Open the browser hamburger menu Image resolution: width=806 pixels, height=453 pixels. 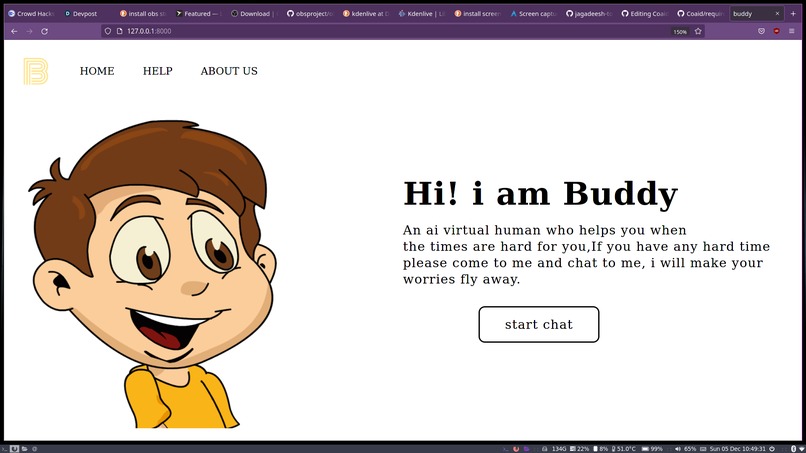point(792,31)
